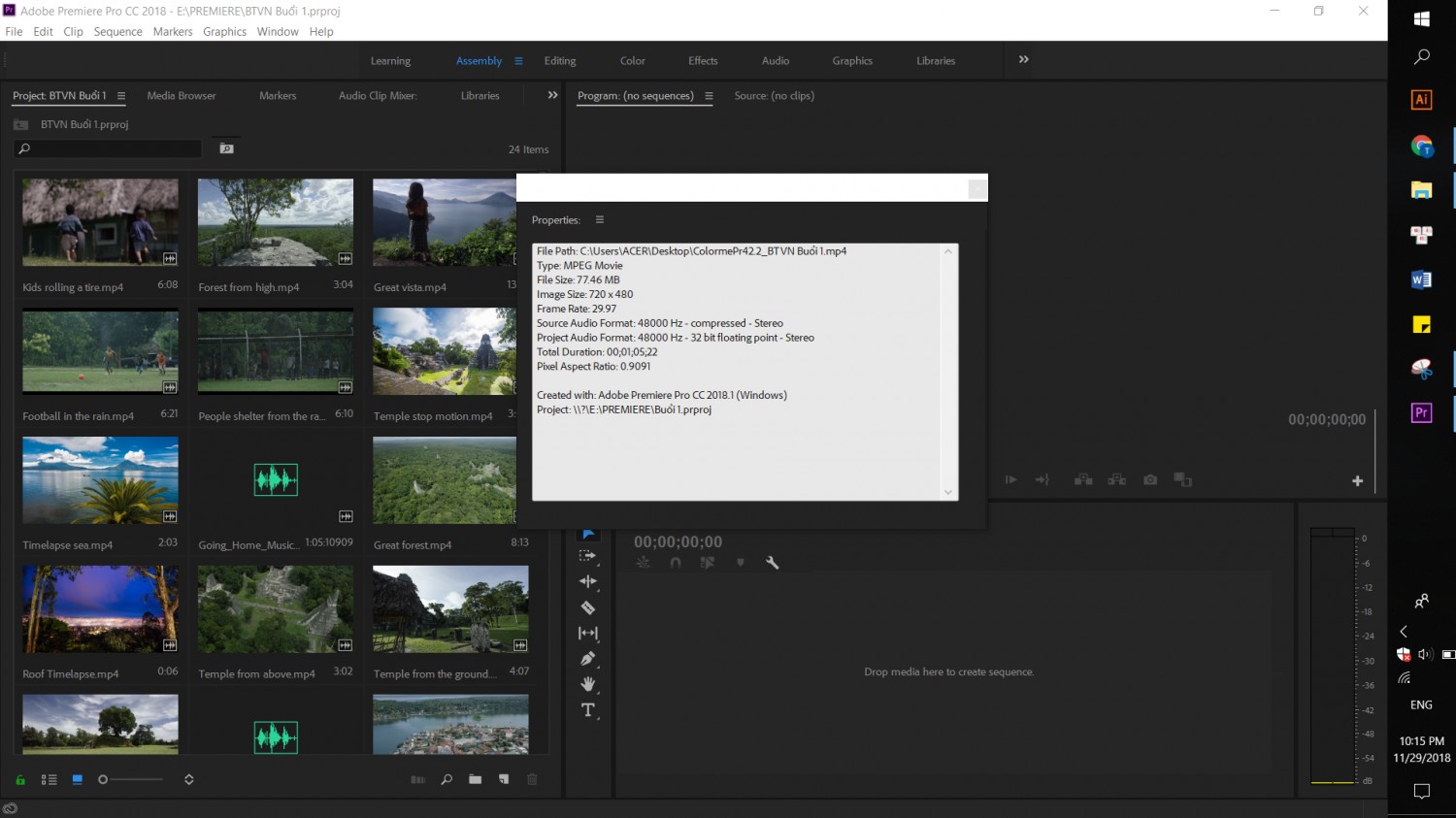Open Microsoft Word from the taskbar
This screenshot has height=818, width=1456.
pyautogui.click(x=1421, y=279)
